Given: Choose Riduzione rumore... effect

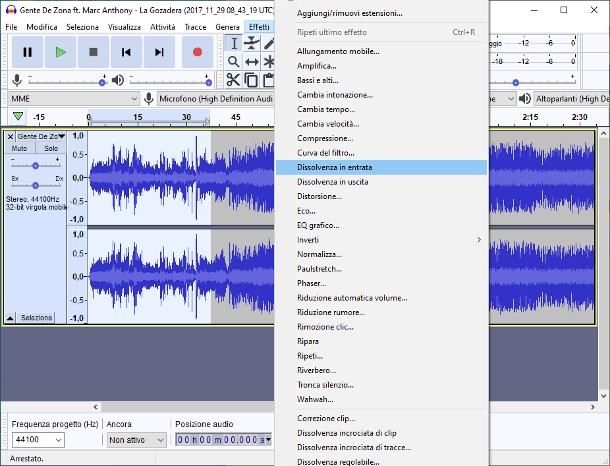Looking at the screenshot, I should pyautogui.click(x=381, y=312).
